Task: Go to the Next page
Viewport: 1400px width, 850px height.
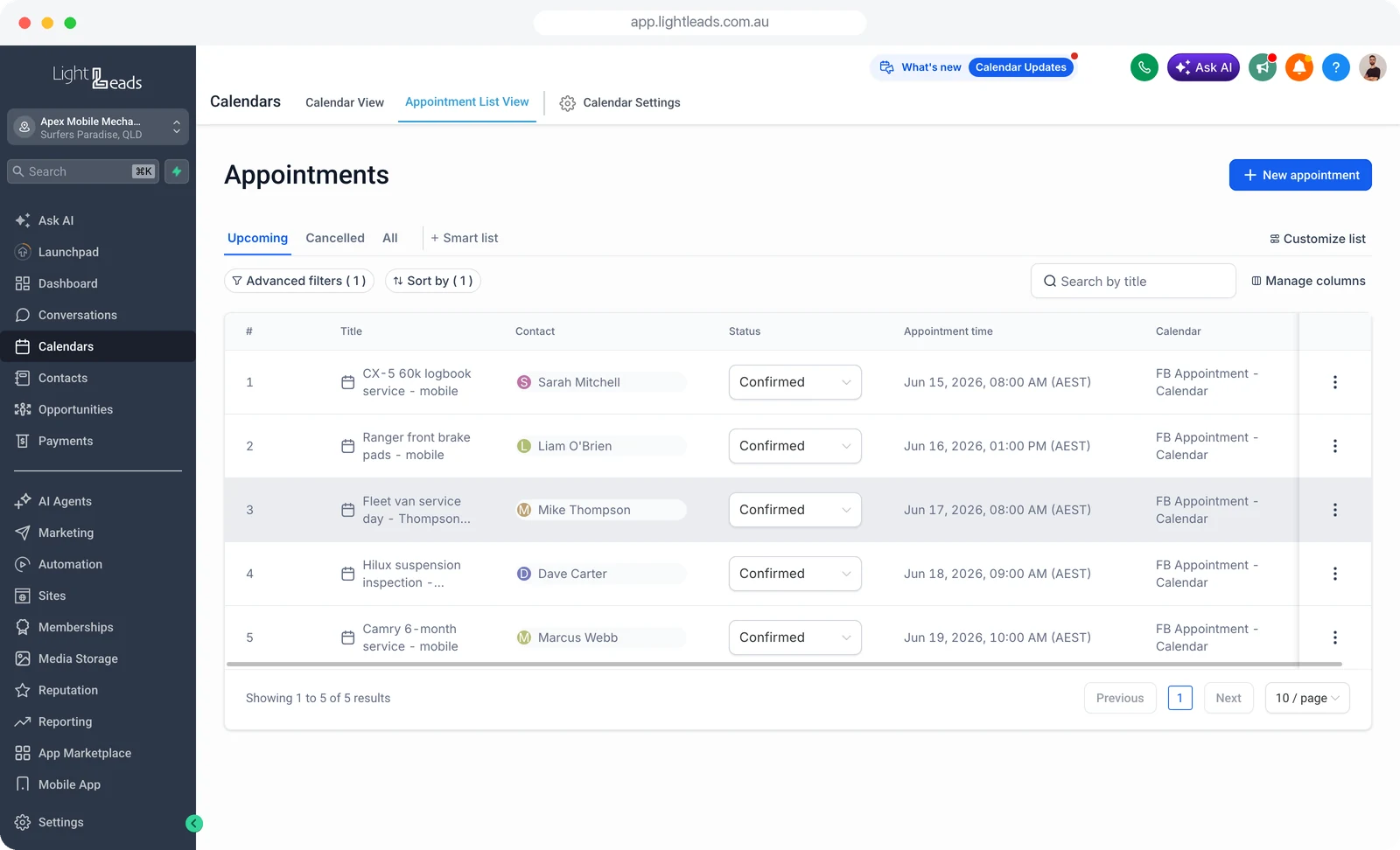Action: (x=1228, y=698)
